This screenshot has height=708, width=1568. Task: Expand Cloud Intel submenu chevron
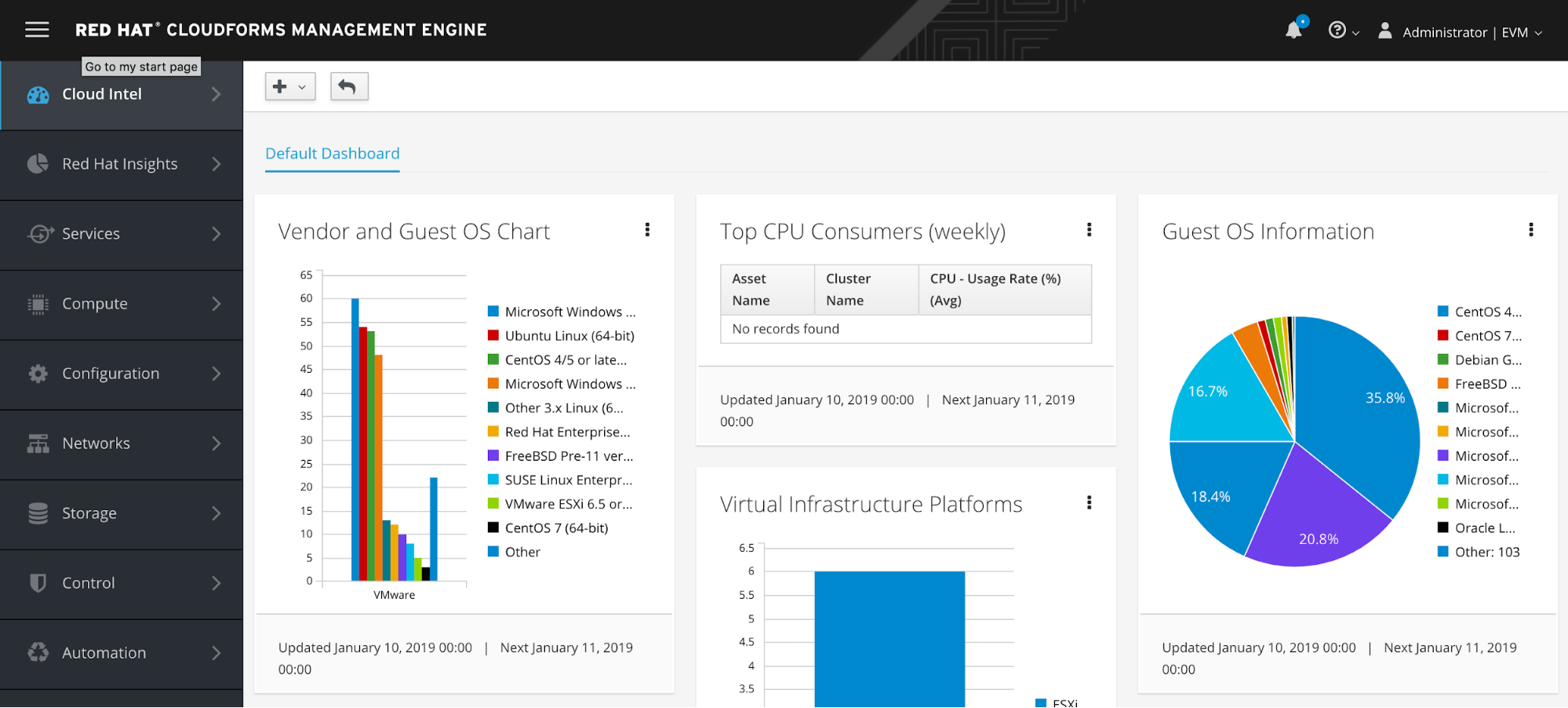216,94
